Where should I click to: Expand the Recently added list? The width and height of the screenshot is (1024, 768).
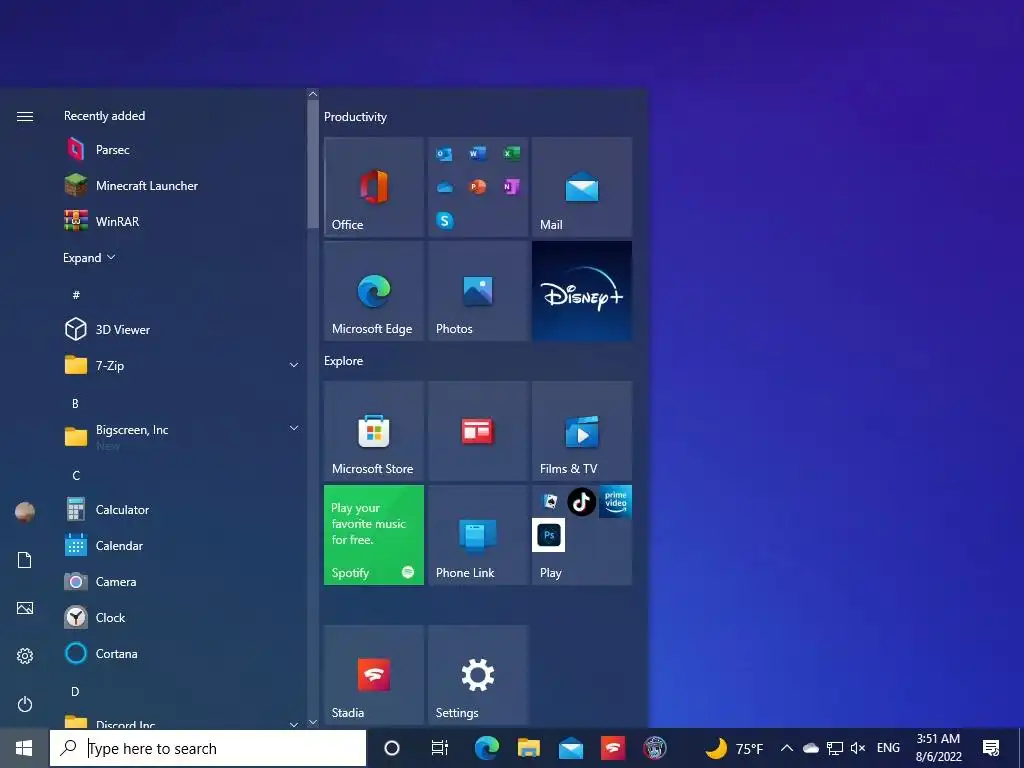(x=89, y=258)
